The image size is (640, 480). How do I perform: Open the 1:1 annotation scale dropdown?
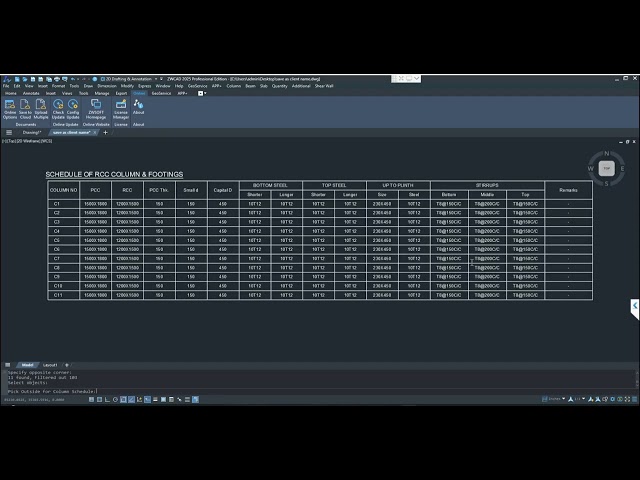click(x=583, y=399)
